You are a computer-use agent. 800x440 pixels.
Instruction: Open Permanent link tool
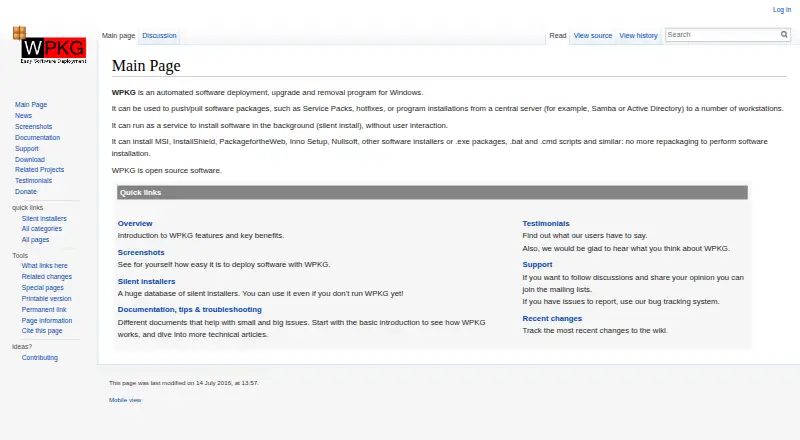point(44,310)
